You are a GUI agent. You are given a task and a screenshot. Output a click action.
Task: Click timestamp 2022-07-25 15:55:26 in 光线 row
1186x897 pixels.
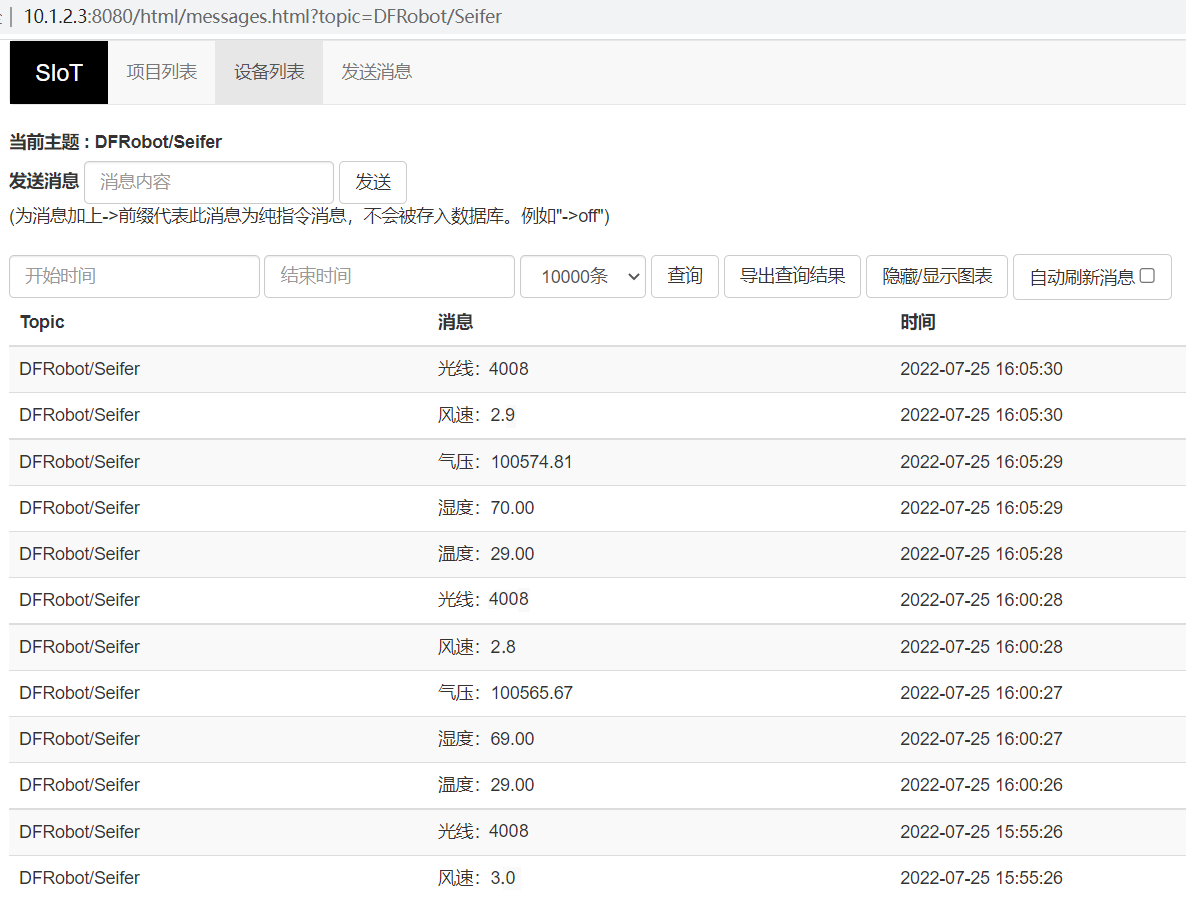click(x=981, y=832)
